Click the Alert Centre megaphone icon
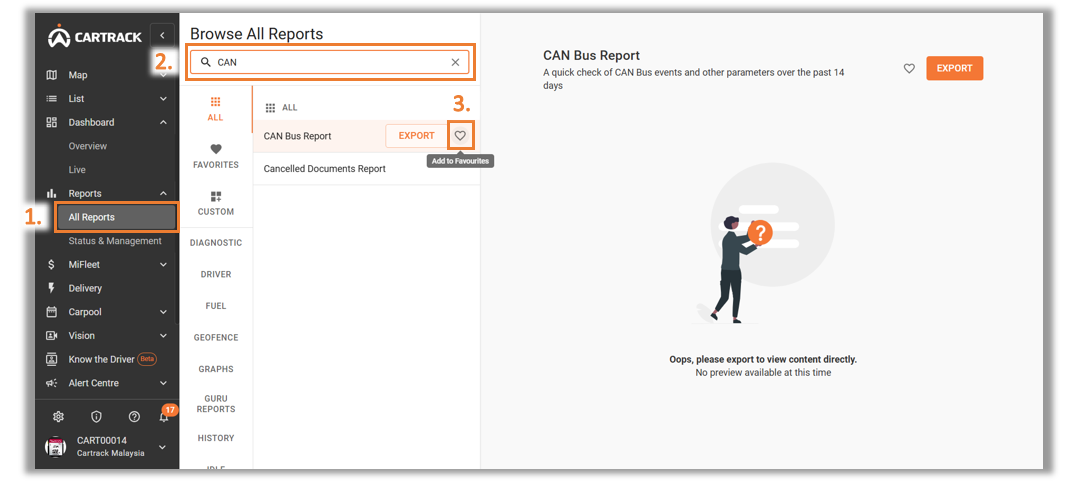 point(51,383)
